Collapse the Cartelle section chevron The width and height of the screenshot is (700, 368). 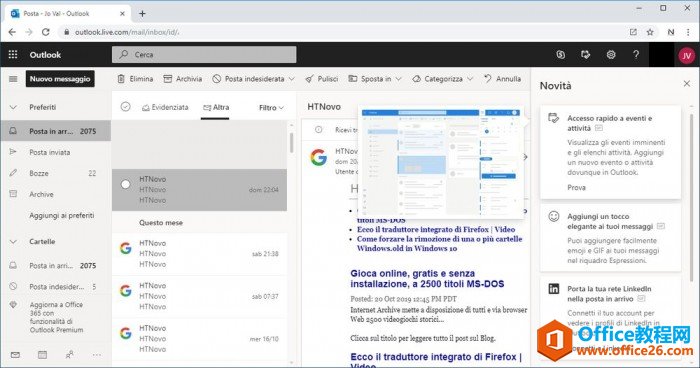click(x=13, y=242)
